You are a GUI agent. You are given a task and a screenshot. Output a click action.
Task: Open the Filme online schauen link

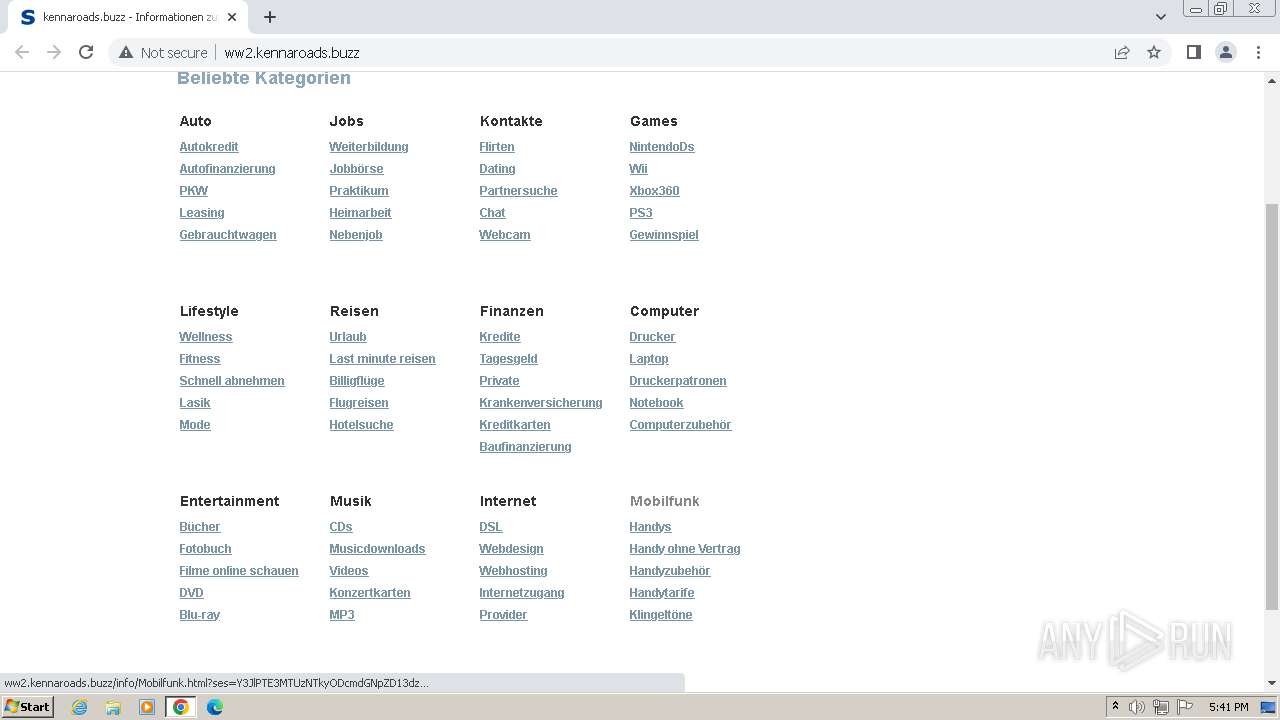(x=239, y=571)
